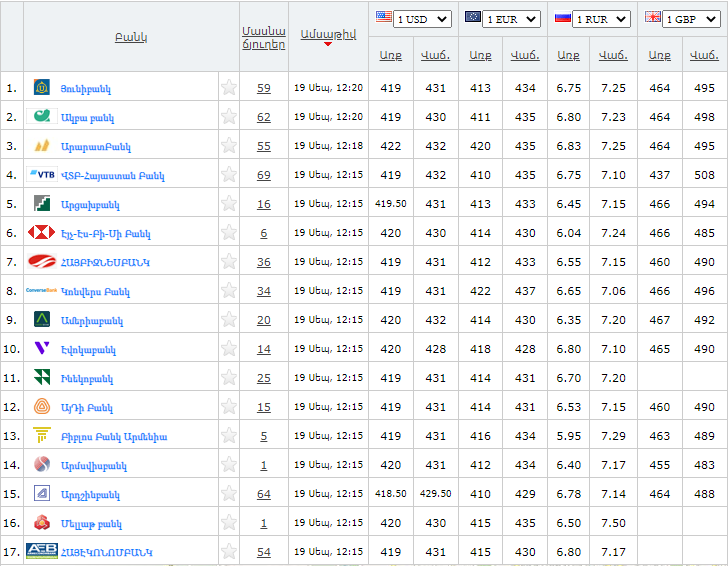Sort by USD Առք buy column

click(x=391, y=56)
